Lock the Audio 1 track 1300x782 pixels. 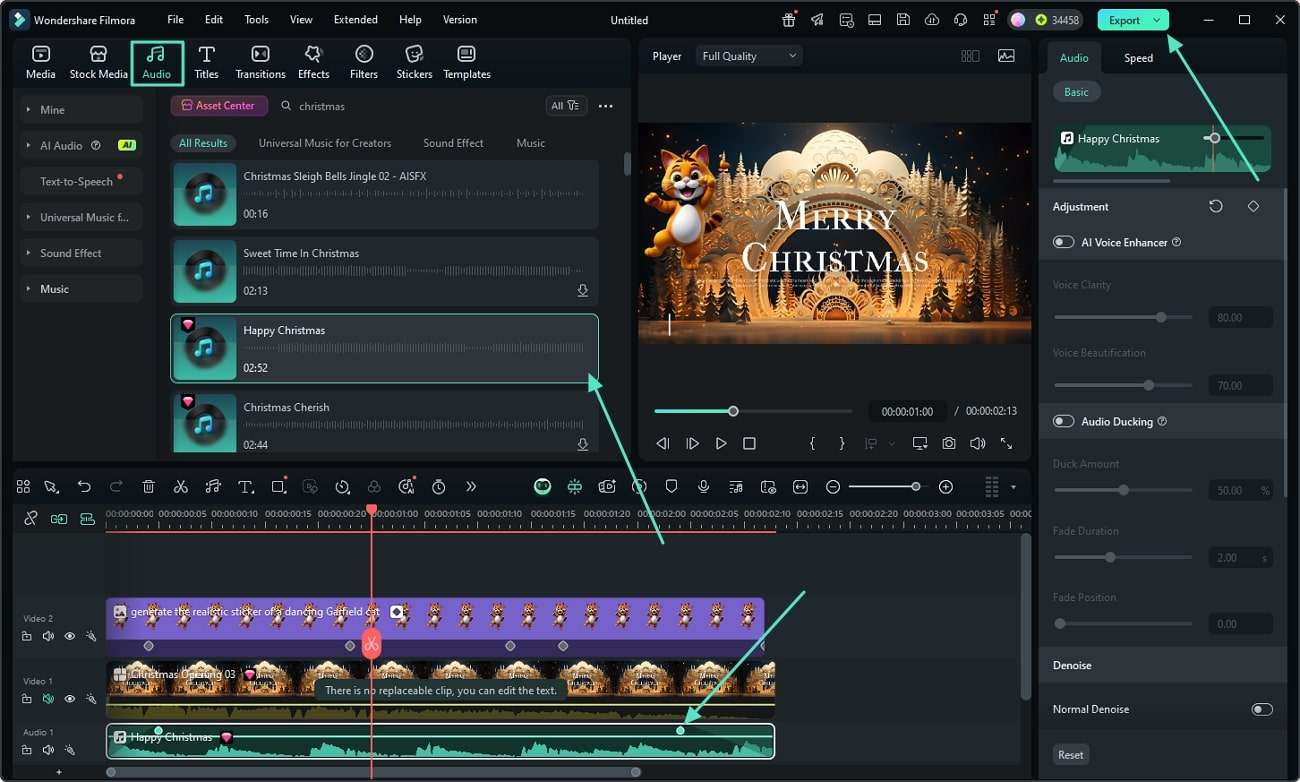pos(27,749)
